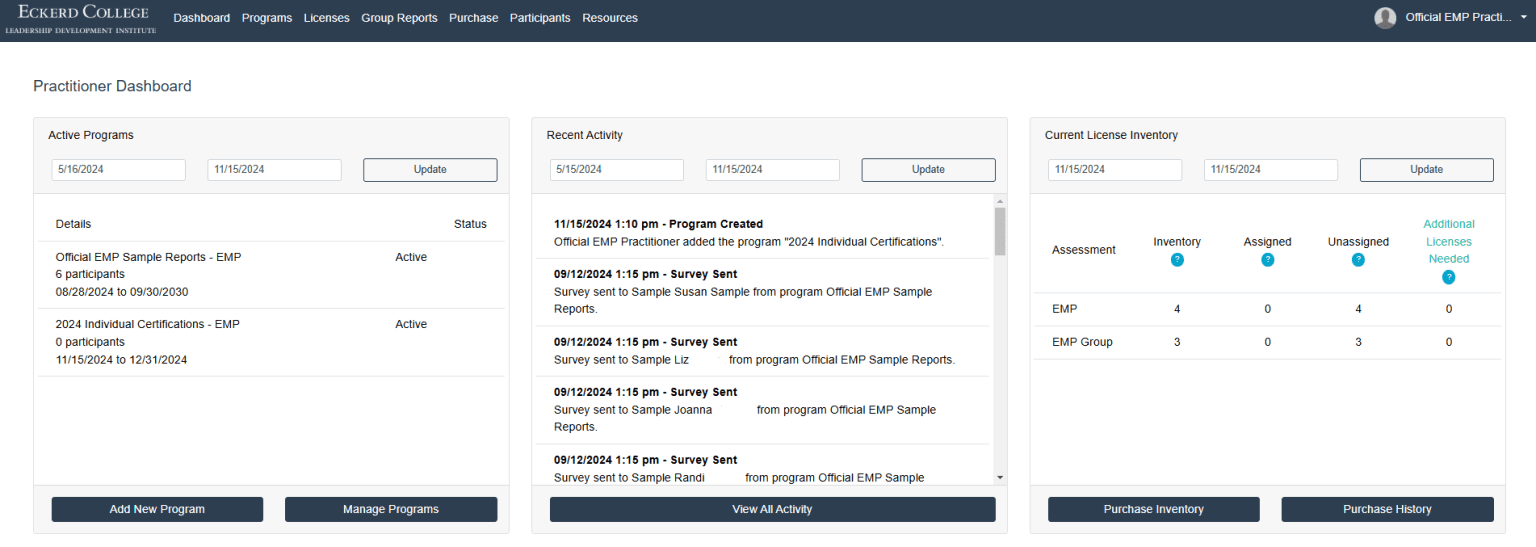Screen dimensions: 1536x547
Task: Open the Group Reports menu
Action: [399, 18]
